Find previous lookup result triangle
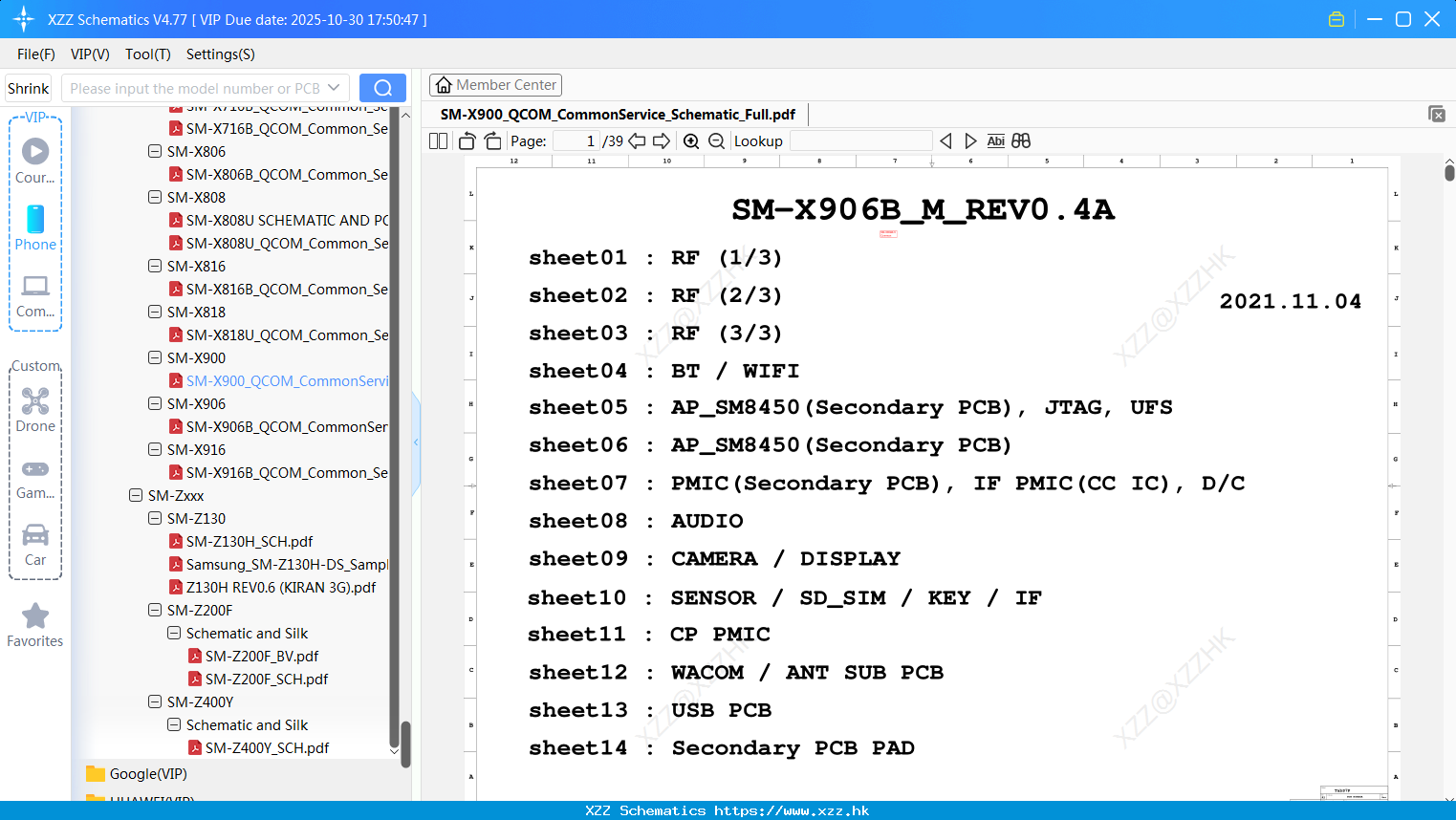Image resolution: width=1456 pixels, height=820 pixels. tap(945, 141)
